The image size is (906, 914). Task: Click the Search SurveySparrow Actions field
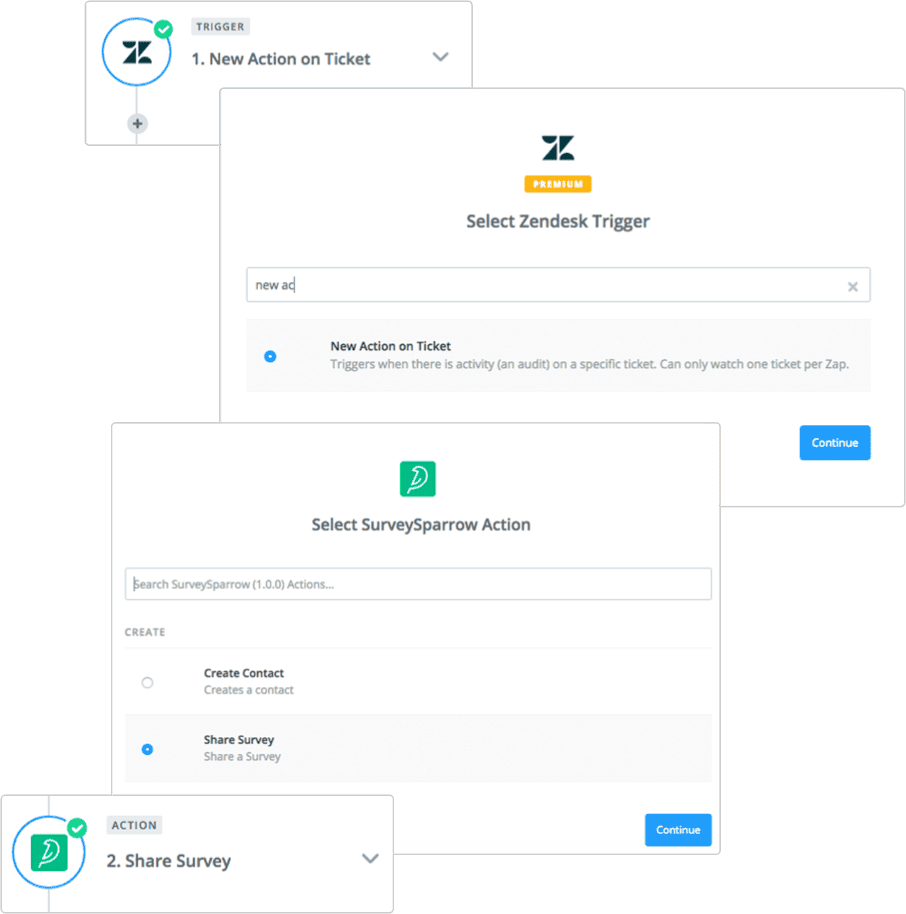pyautogui.click(x=418, y=584)
